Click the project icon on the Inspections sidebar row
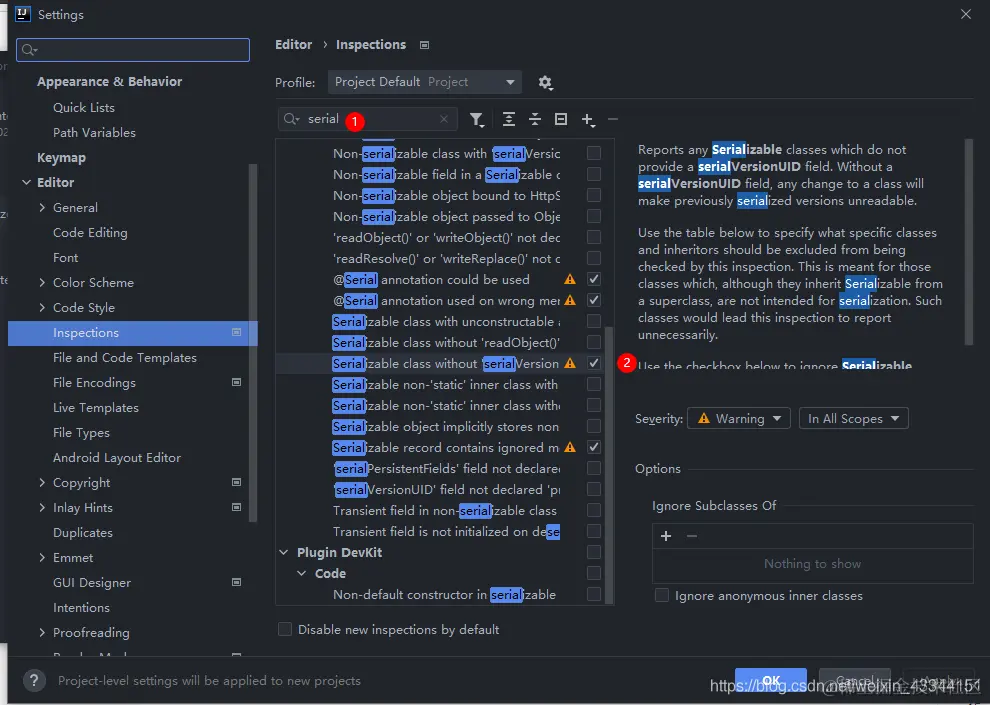The width and height of the screenshot is (990, 705). 237,332
